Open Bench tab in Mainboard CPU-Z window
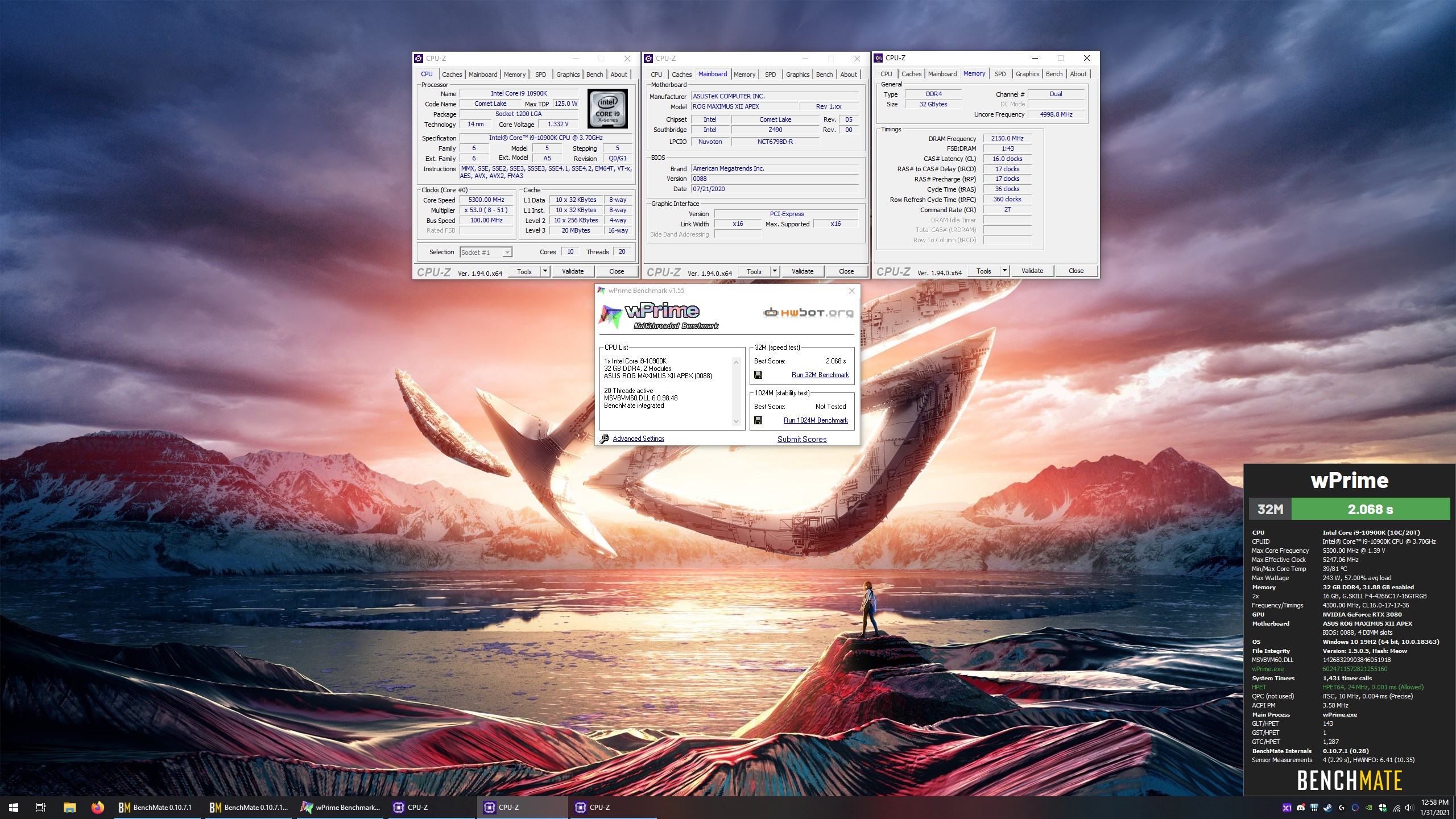Screen dimensions: 1456x819 [x=824, y=75]
